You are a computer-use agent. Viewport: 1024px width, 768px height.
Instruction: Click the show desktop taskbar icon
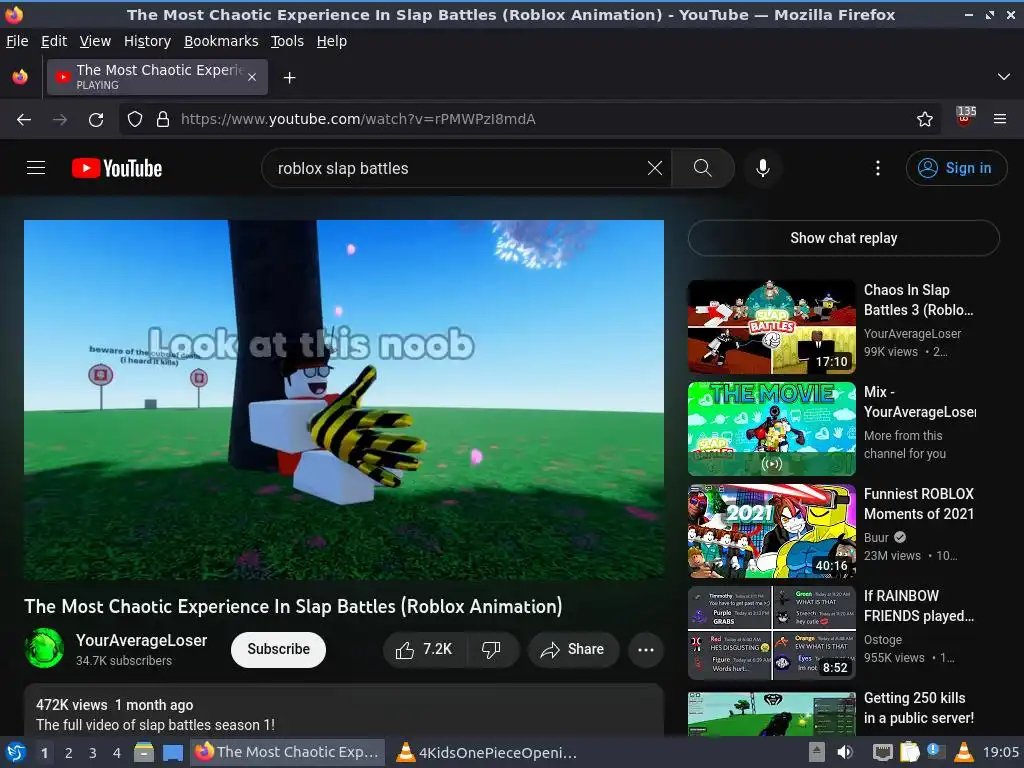(x=172, y=752)
